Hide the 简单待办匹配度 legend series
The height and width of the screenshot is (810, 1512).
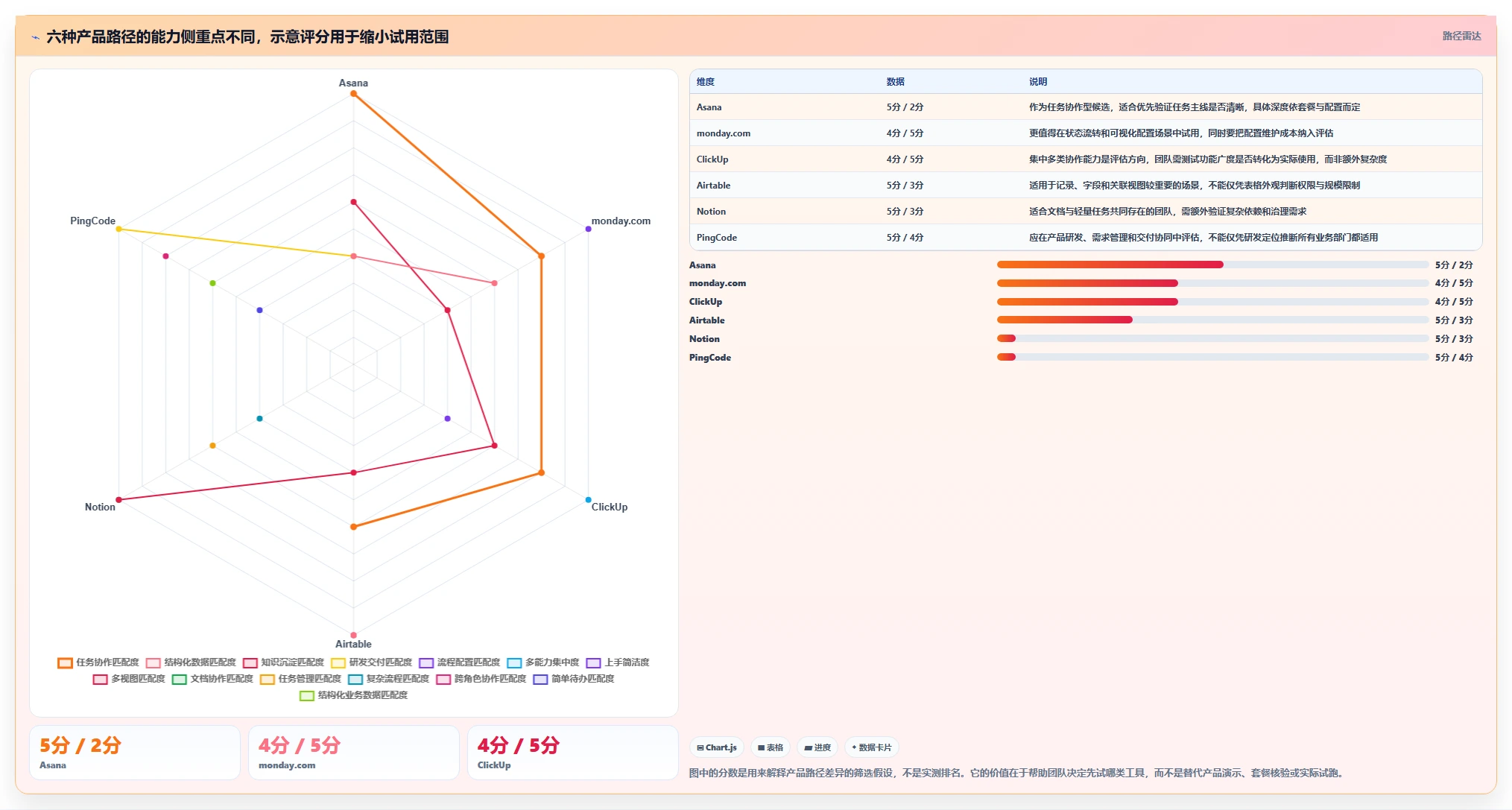click(x=573, y=679)
